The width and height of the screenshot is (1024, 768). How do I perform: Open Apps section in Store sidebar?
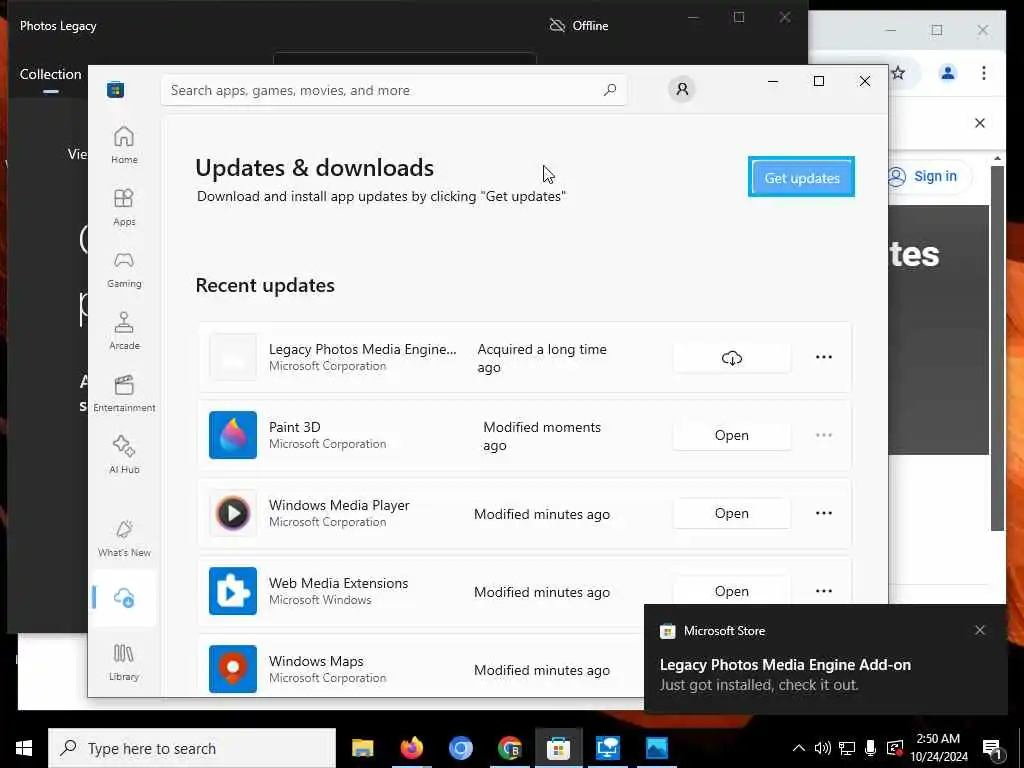click(124, 207)
